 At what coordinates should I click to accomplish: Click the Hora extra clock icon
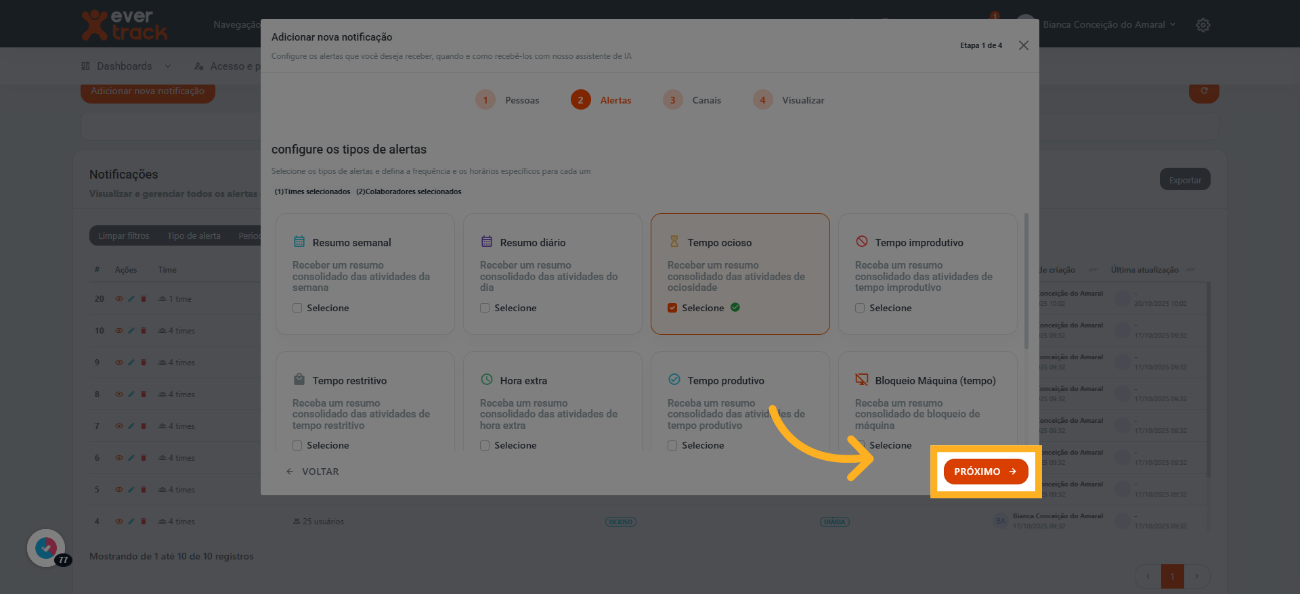487,380
